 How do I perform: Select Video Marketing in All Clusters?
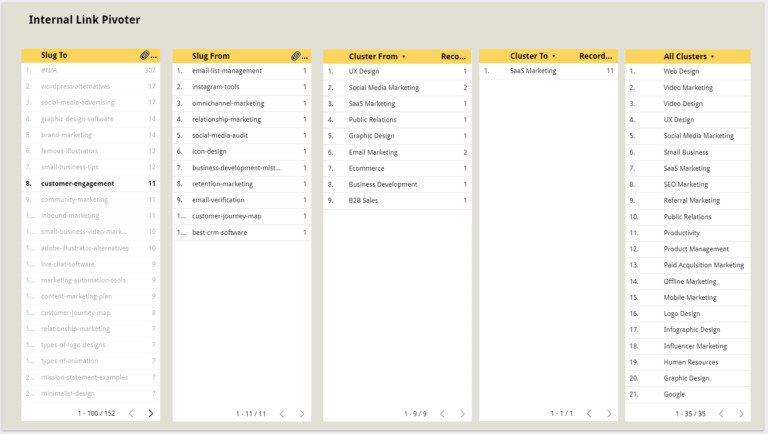tap(688, 88)
